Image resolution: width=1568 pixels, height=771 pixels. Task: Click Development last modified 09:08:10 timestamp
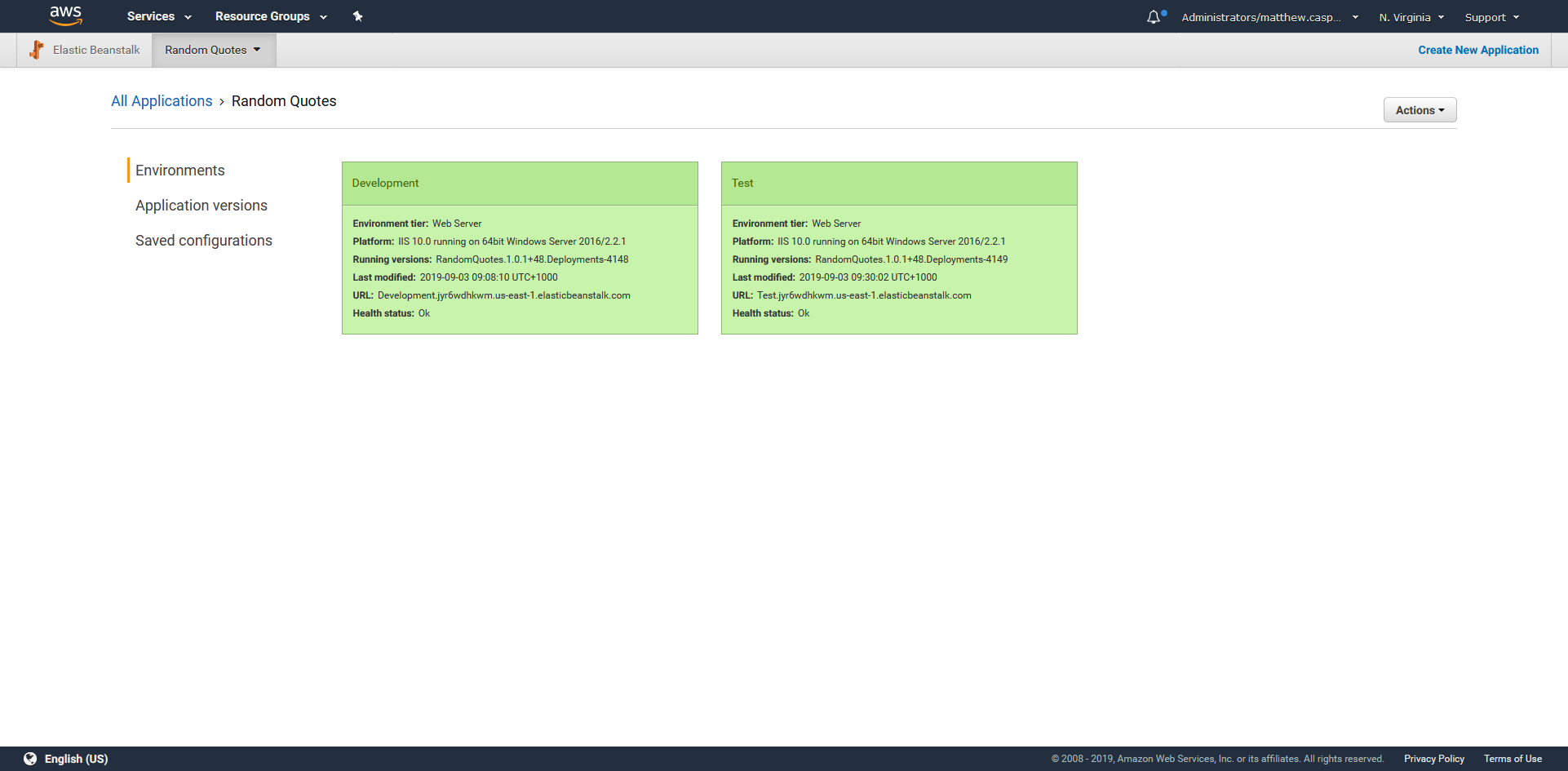coord(489,277)
